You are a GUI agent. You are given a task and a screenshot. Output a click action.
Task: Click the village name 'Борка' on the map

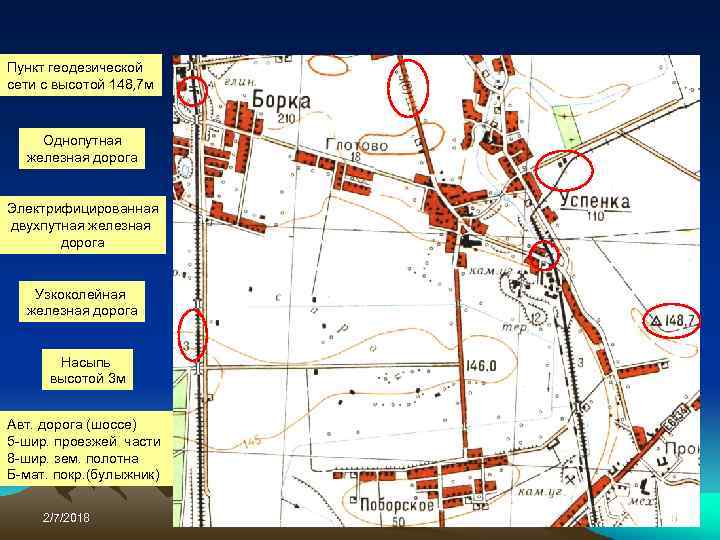coord(281,100)
